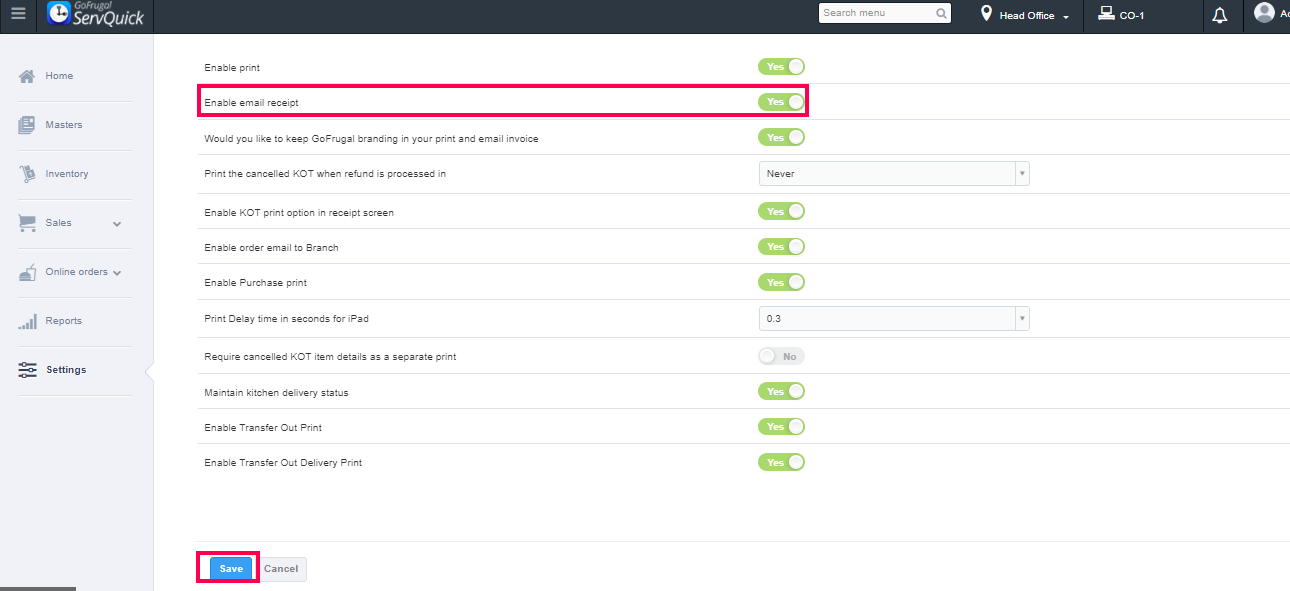Turn off Enable email receipt toggle

coord(781,102)
